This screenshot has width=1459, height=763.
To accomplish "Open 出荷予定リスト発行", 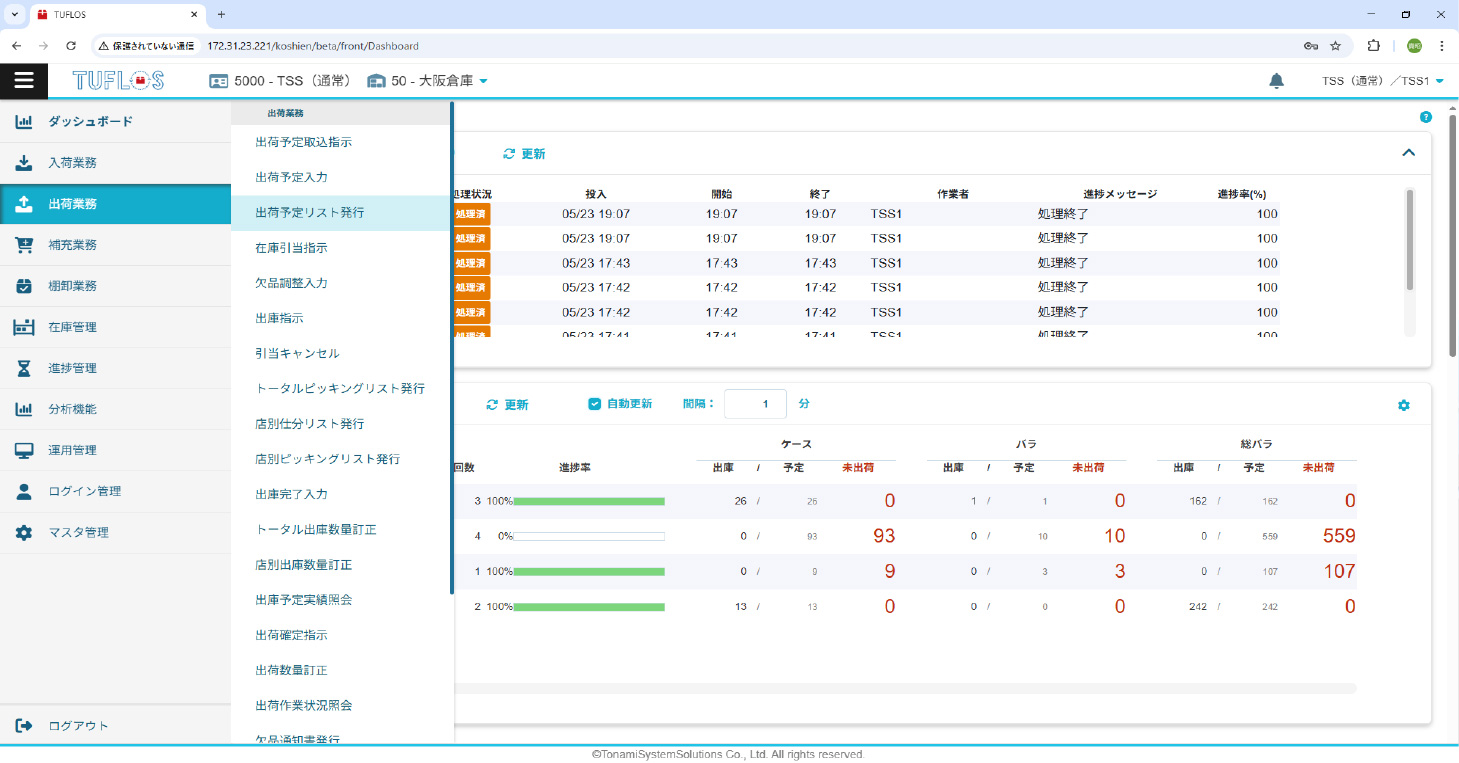I will [310, 213].
